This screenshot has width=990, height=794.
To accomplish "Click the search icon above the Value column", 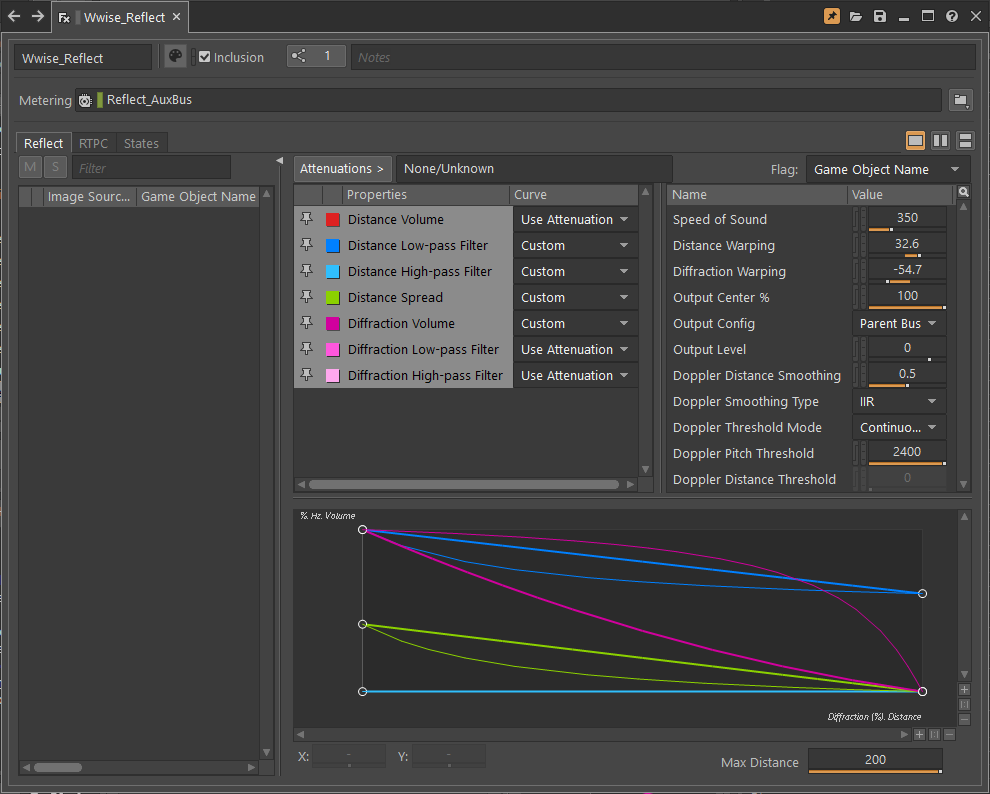I will 963,192.
